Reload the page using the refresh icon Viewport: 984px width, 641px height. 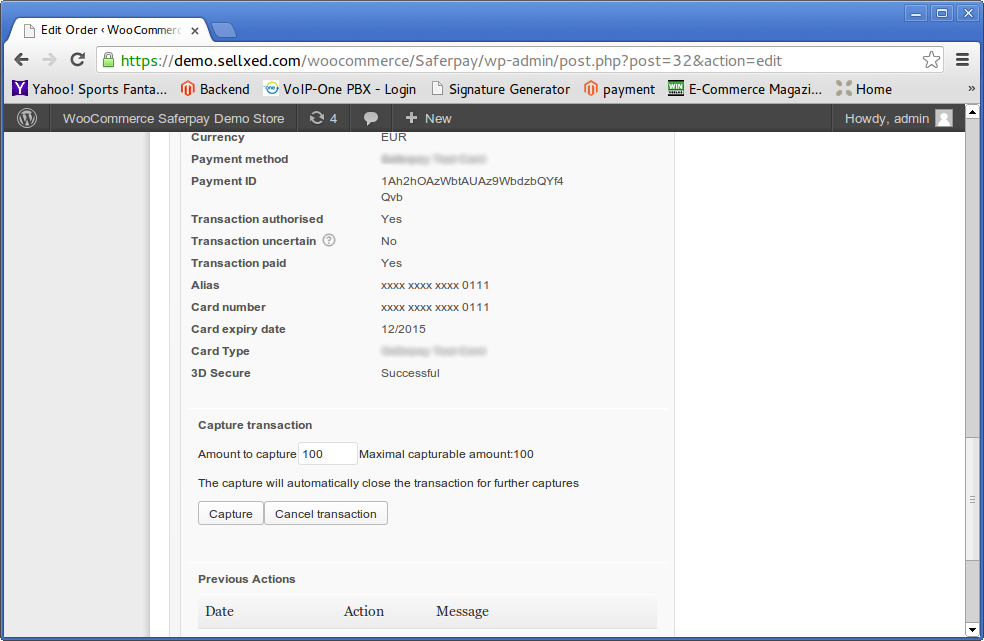click(x=78, y=60)
